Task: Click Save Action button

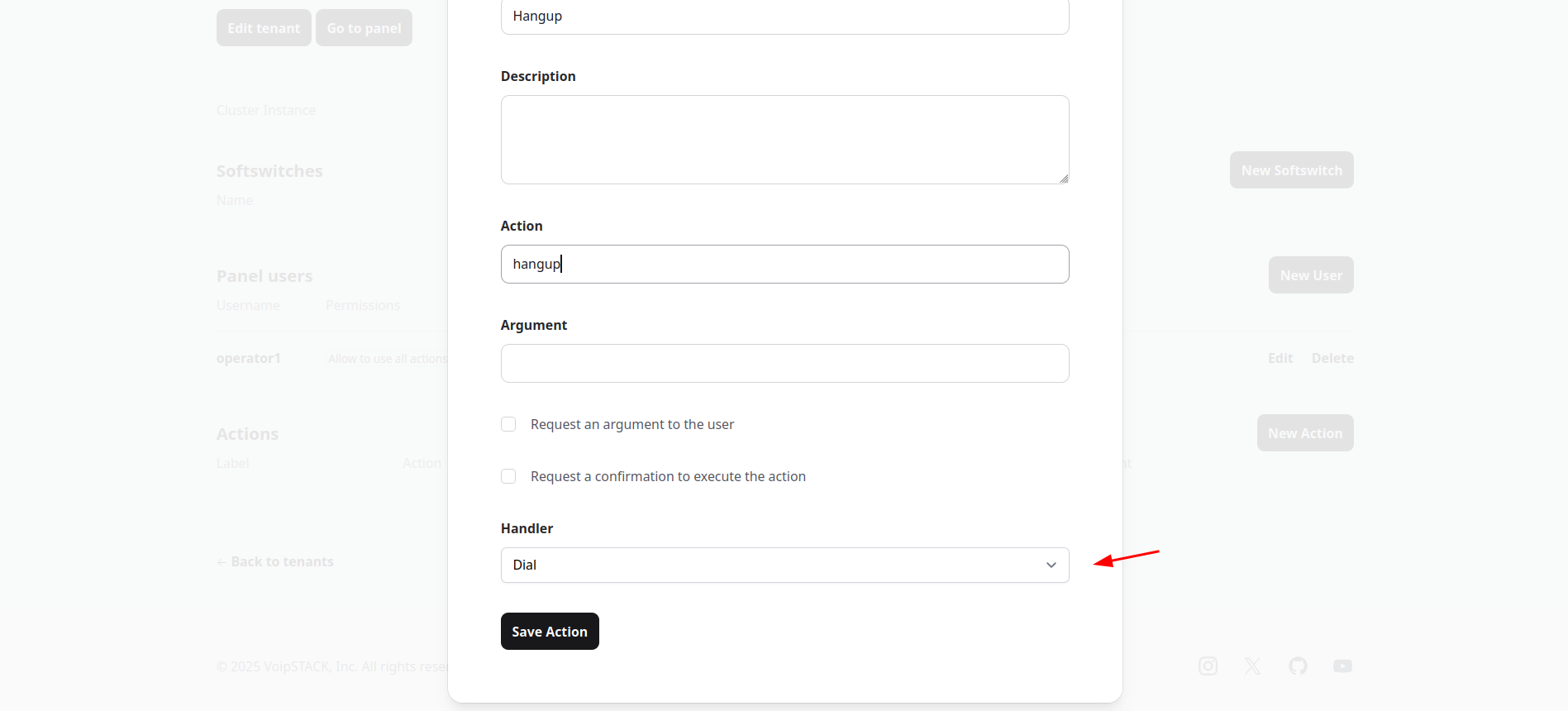Action: pyautogui.click(x=550, y=632)
